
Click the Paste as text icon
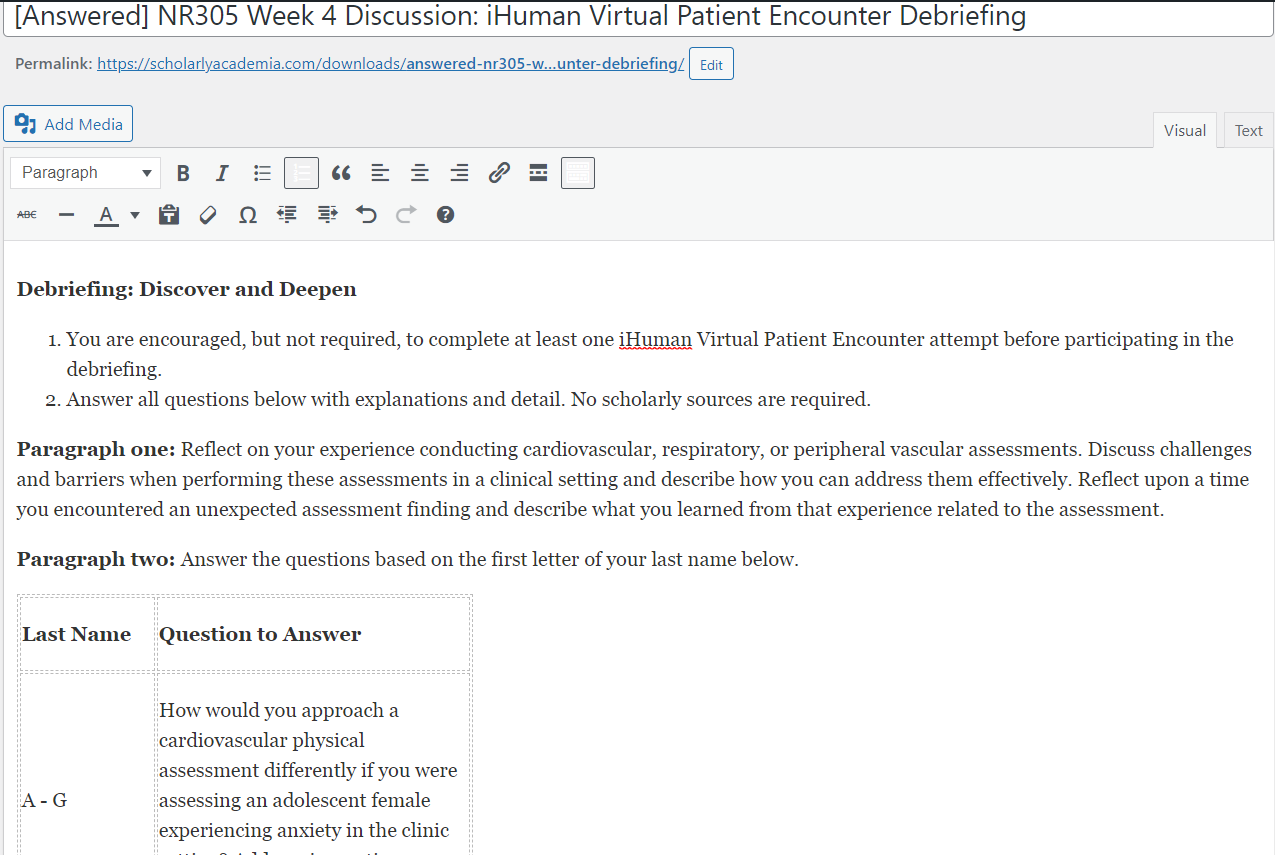pos(169,215)
